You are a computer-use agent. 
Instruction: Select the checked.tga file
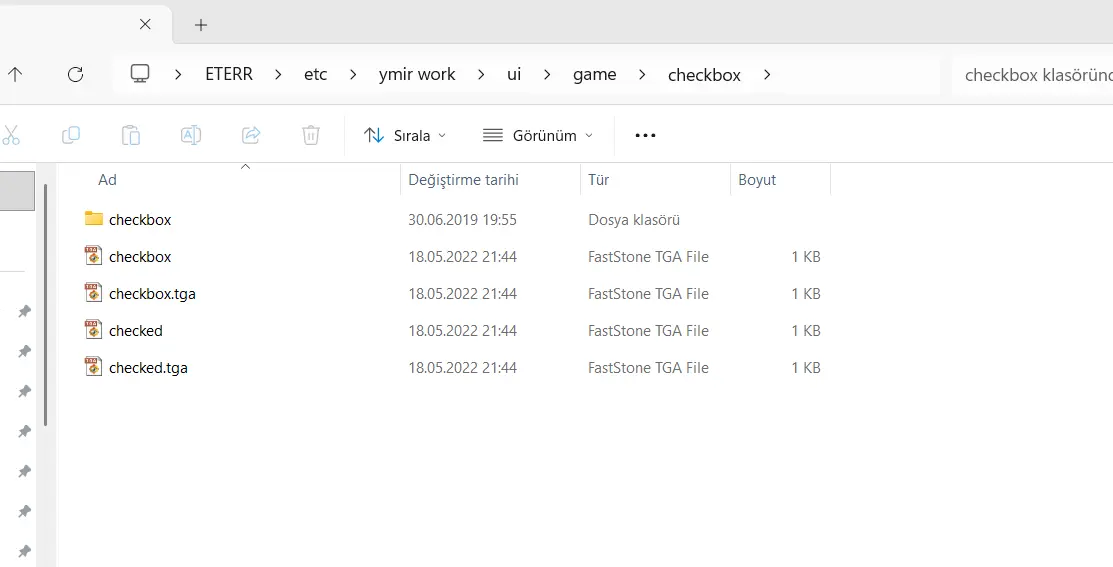[x=148, y=368]
